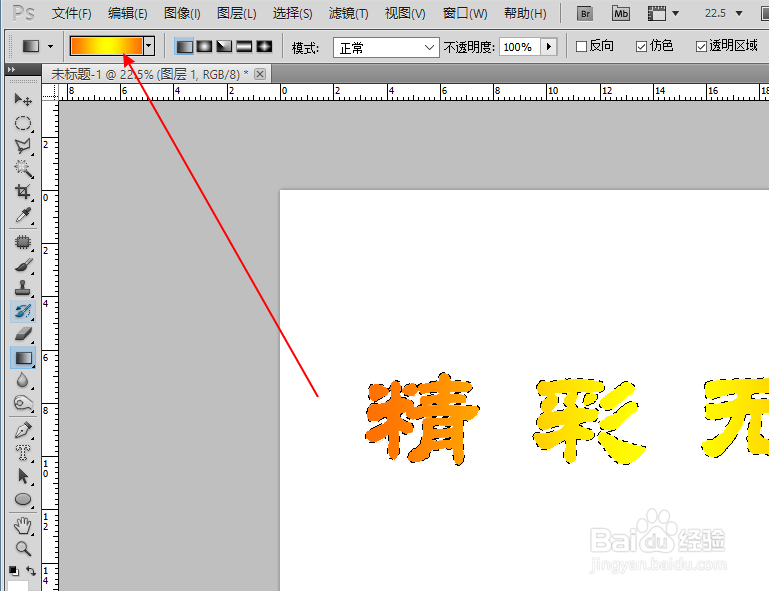769x591 pixels.
Task: Open the 视图(V) menu
Action: pos(405,13)
